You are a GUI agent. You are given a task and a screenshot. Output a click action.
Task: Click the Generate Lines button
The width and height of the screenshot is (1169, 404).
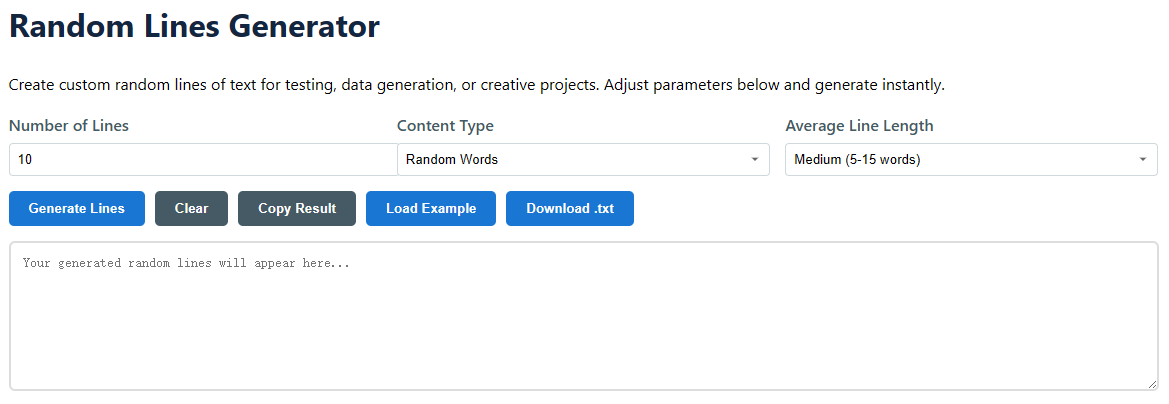click(77, 209)
